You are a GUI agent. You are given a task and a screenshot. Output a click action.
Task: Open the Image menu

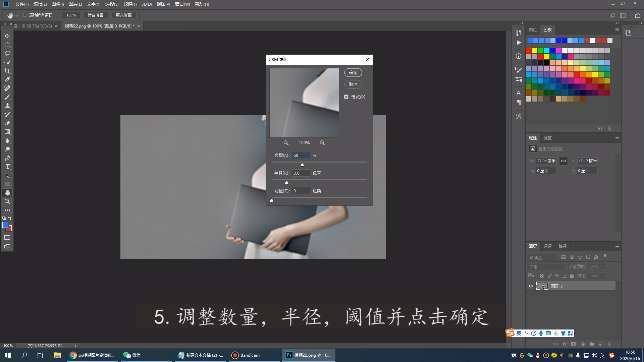(x=57, y=4)
